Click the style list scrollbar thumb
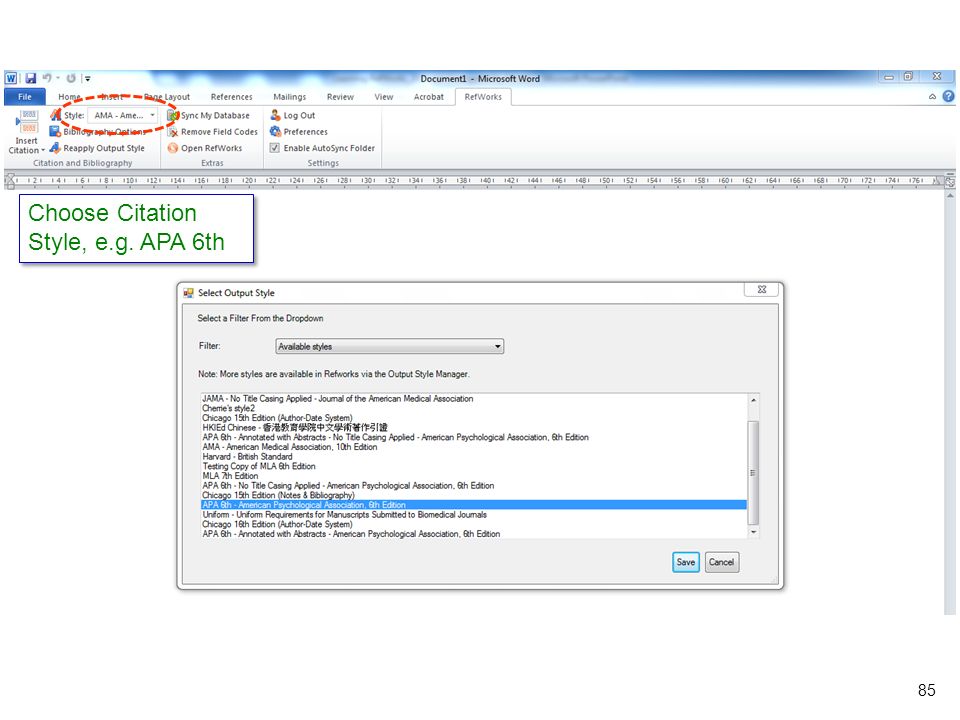The width and height of the screenshot is (960, 720). coord(754,472)
